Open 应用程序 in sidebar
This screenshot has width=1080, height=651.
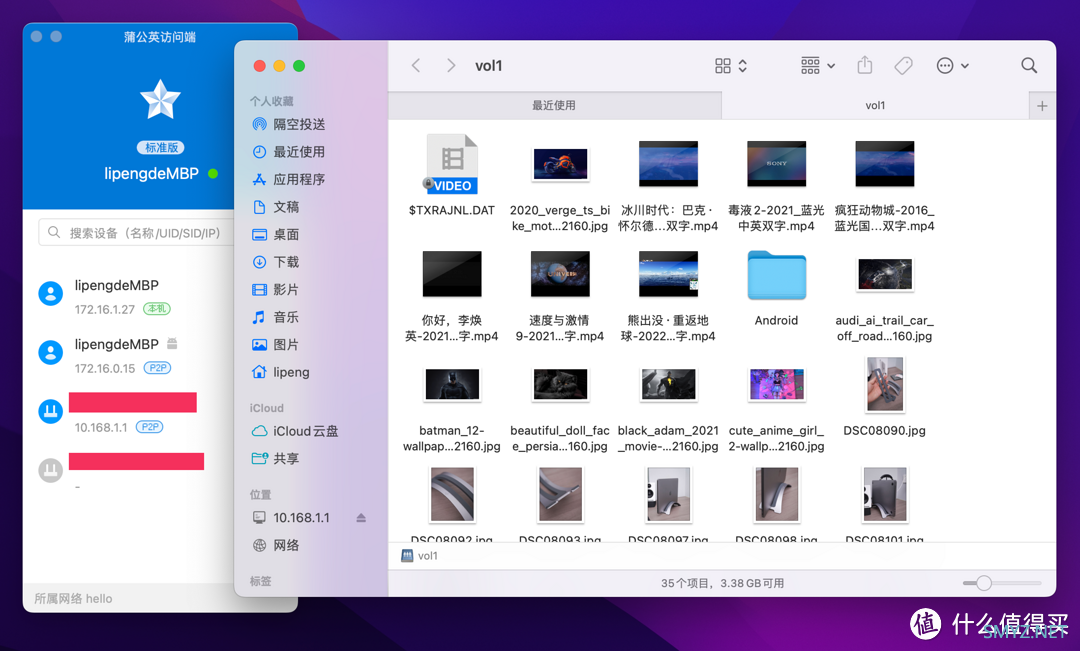(289, 179)
